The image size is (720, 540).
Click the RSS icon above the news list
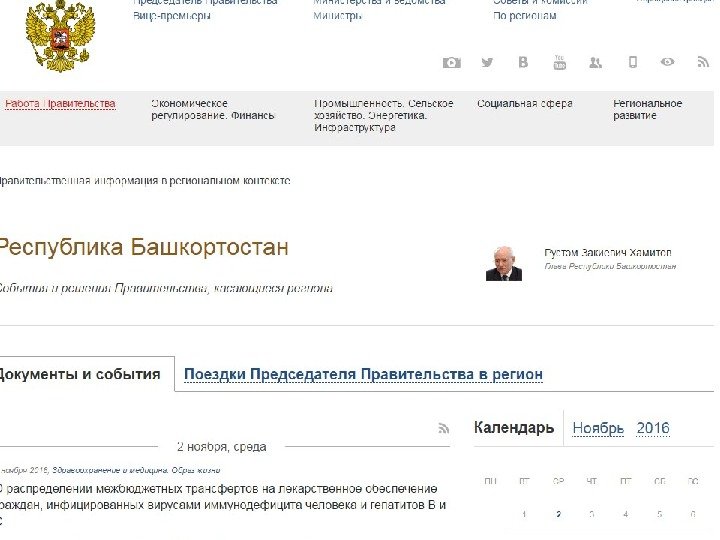[x=443, y=428]
